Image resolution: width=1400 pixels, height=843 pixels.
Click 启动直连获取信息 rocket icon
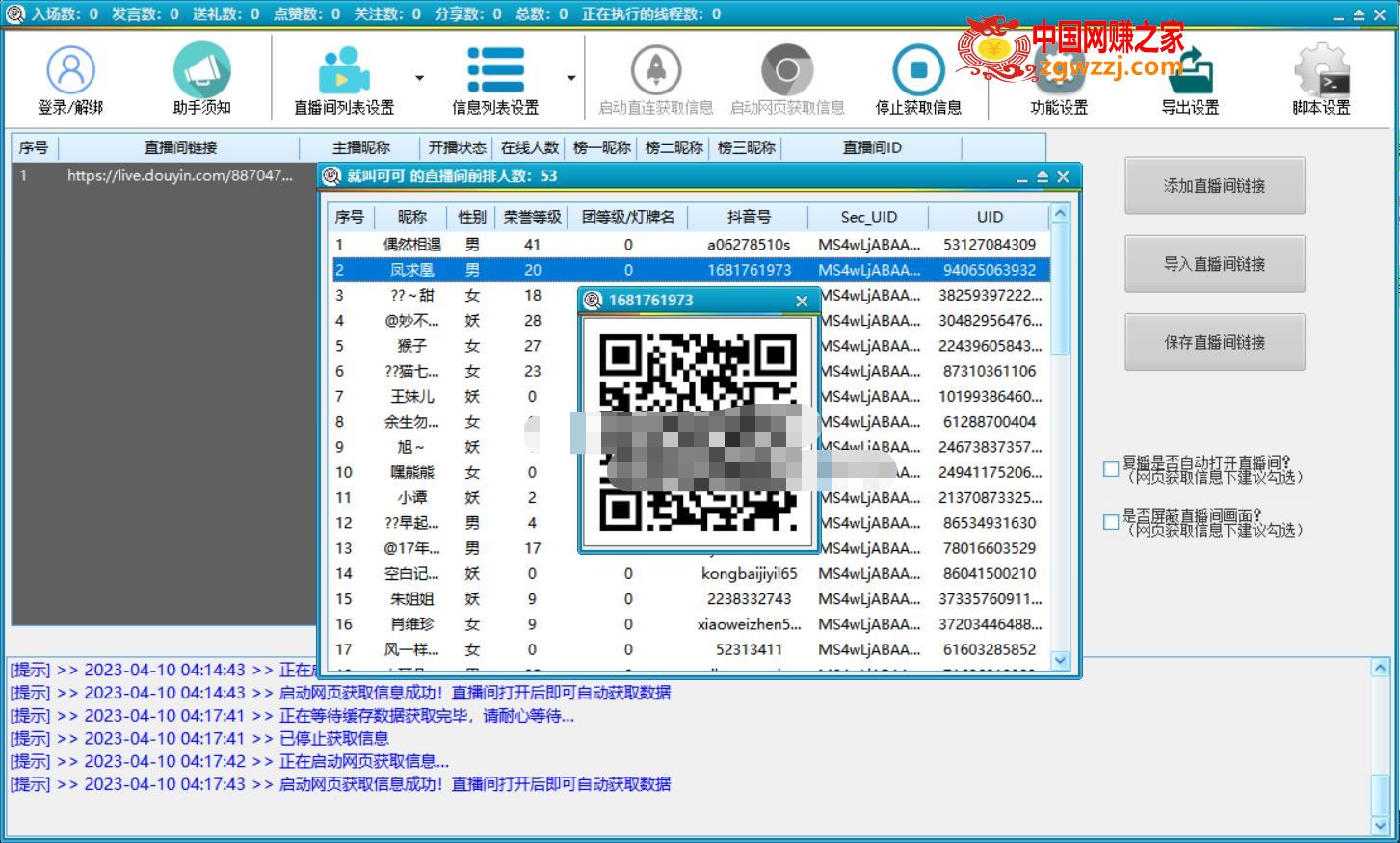click(x=655, y=71)
